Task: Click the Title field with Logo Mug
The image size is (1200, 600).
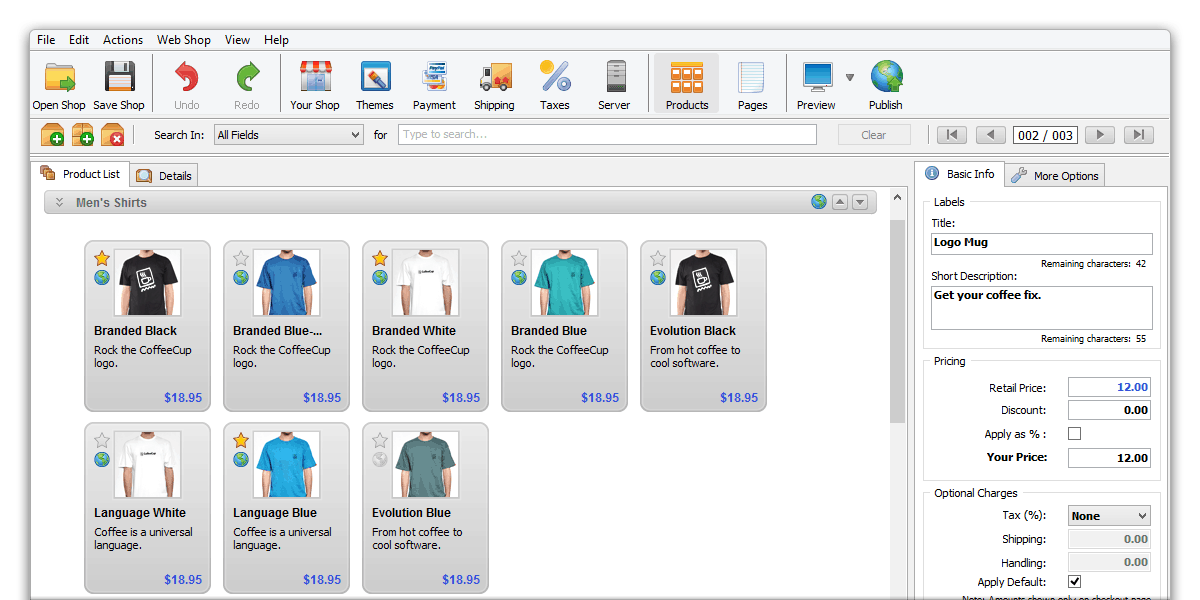Action: 1042,243
